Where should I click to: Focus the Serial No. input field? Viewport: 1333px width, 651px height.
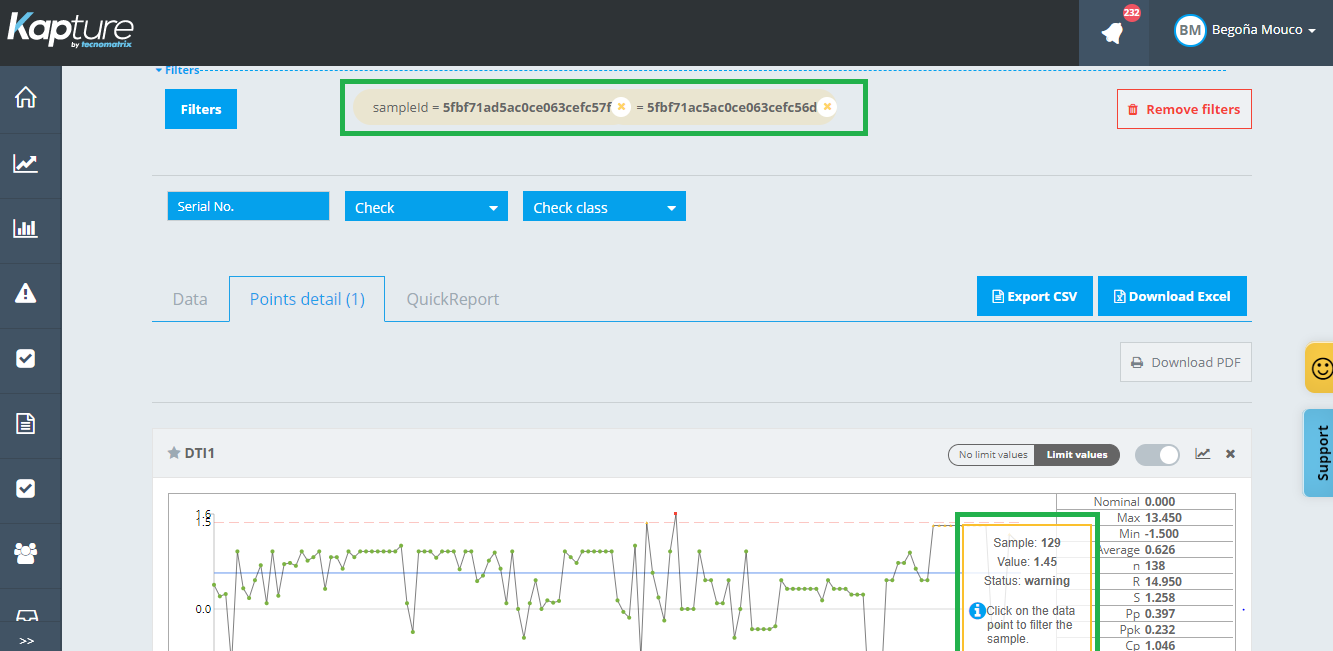(248, 206)
